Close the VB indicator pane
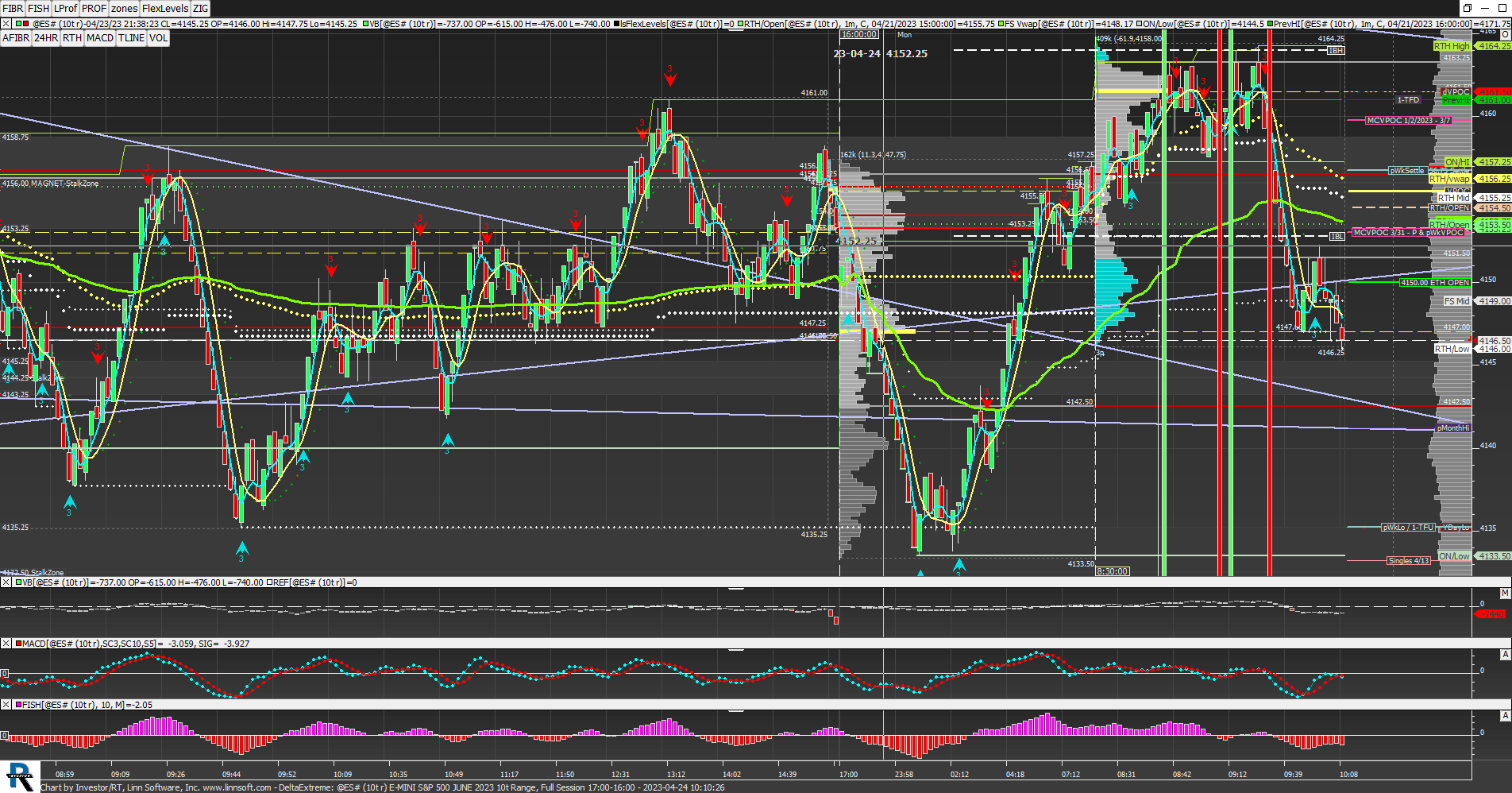 tap(6, 582)
